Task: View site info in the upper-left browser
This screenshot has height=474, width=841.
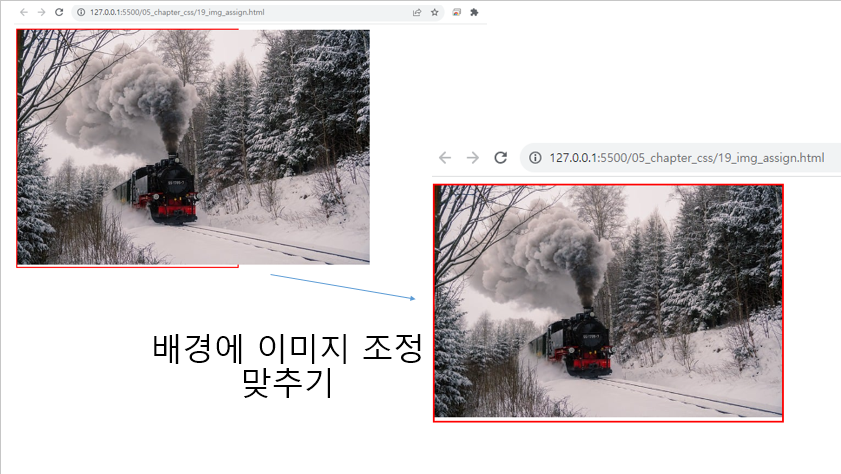Action: click(x=81, y=12)
